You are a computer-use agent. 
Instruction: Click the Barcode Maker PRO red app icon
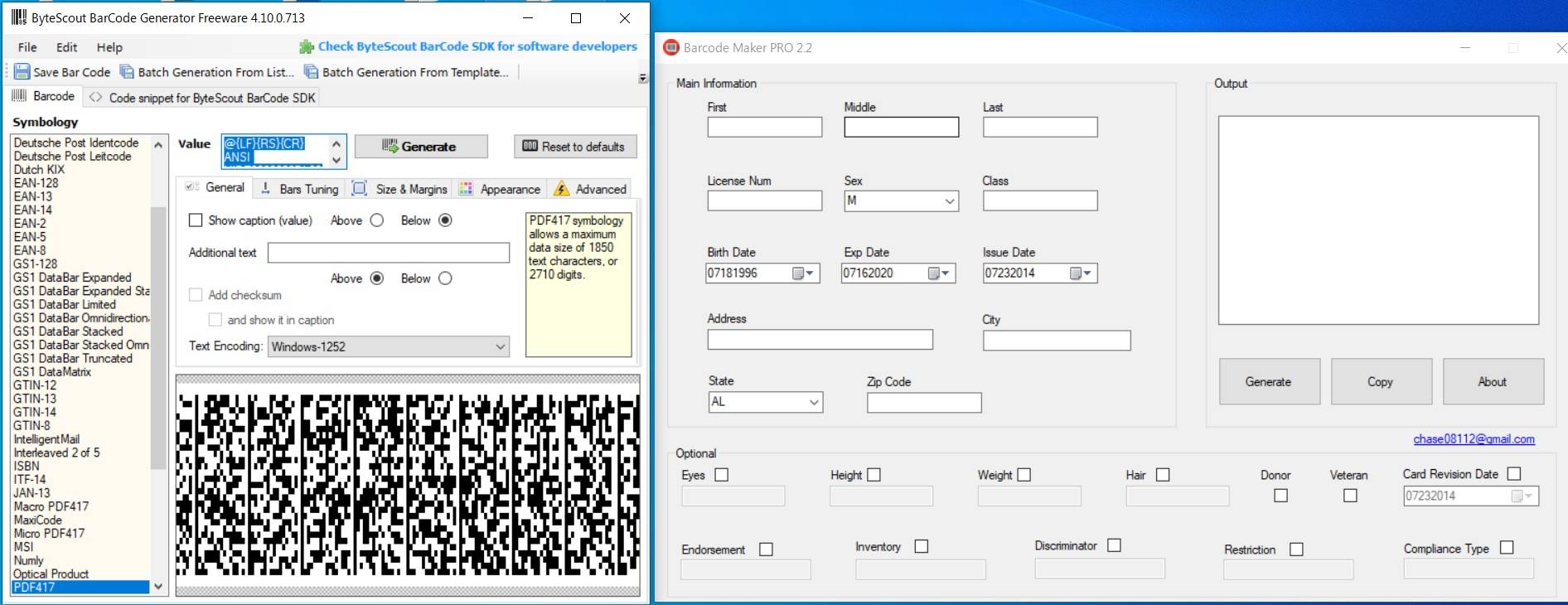tap(670, 47)
